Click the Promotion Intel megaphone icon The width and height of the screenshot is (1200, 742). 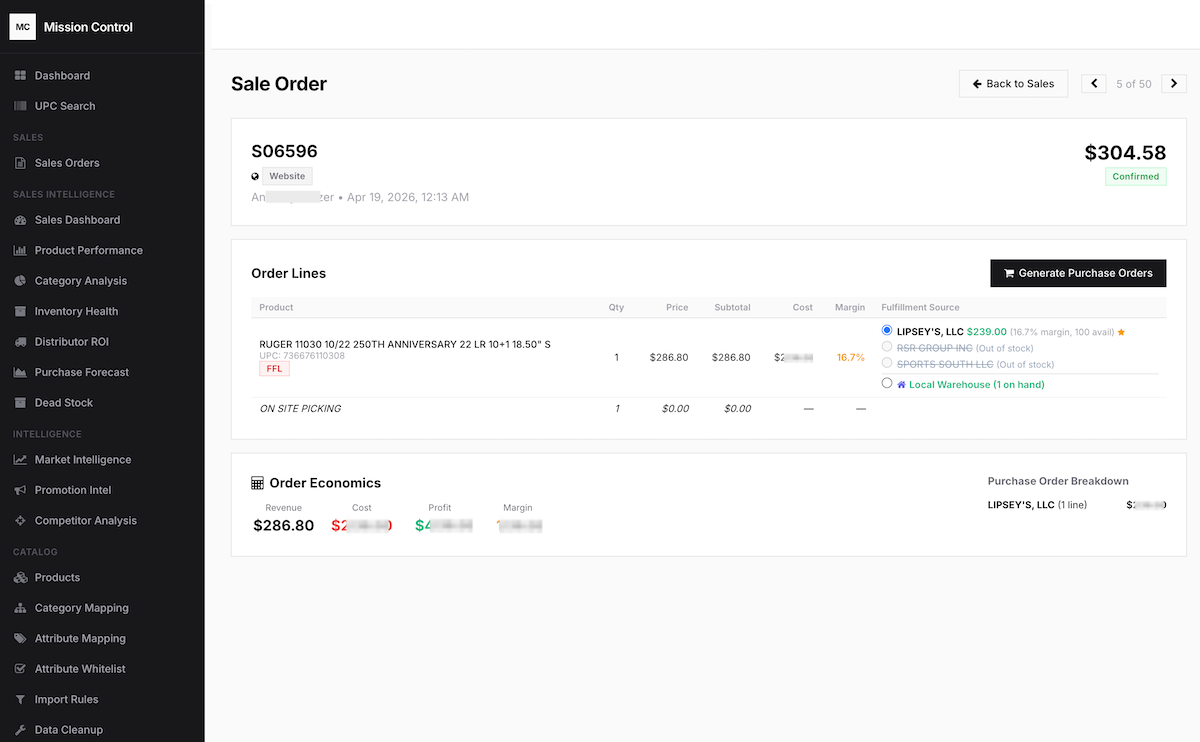(x=21, y=490)
